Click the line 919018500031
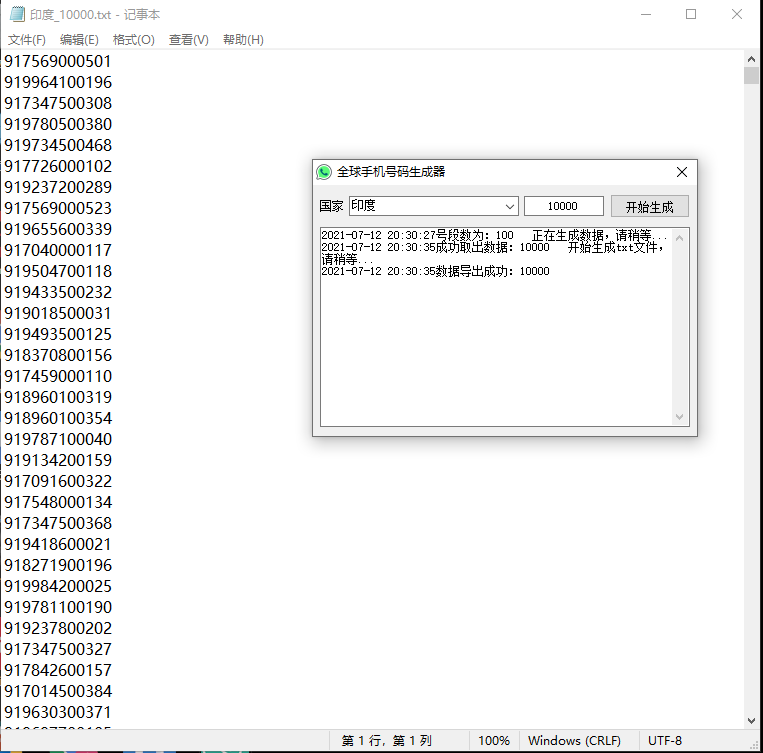Screen dimensions: 763x753 (58, 313)
